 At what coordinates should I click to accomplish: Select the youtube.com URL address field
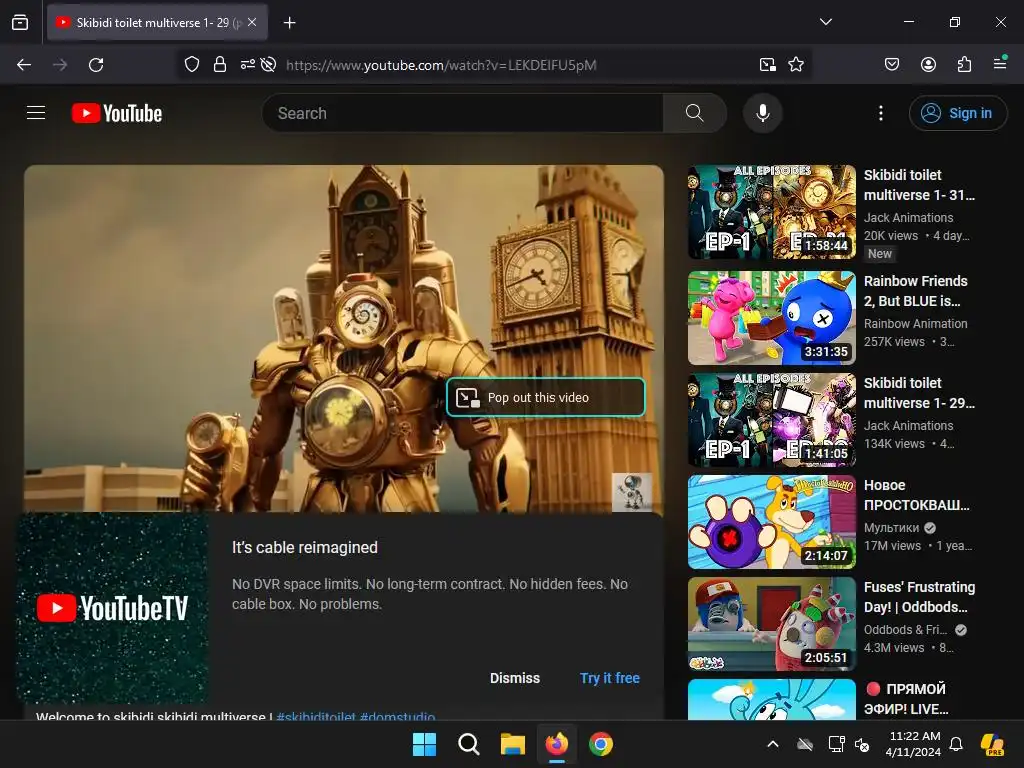point(441,65)
